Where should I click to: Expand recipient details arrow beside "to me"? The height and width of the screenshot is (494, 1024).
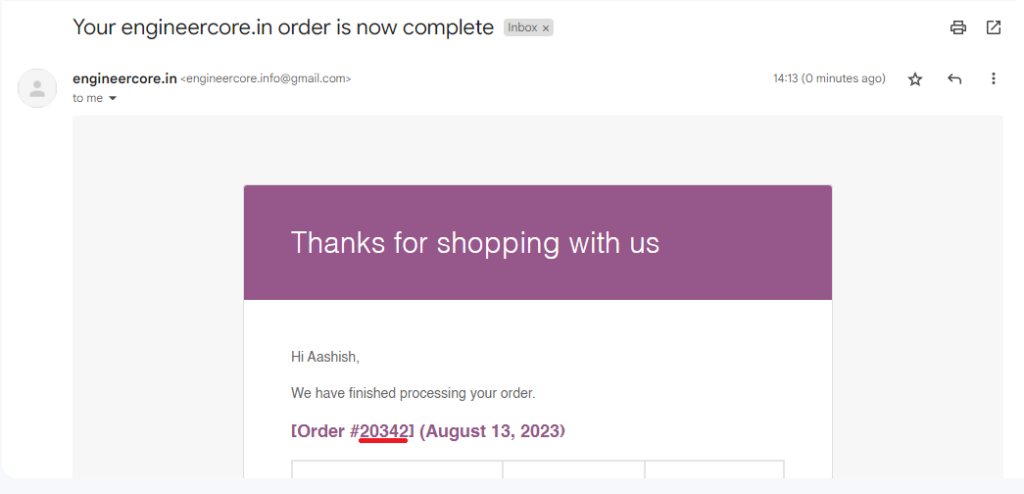point(113,98)
